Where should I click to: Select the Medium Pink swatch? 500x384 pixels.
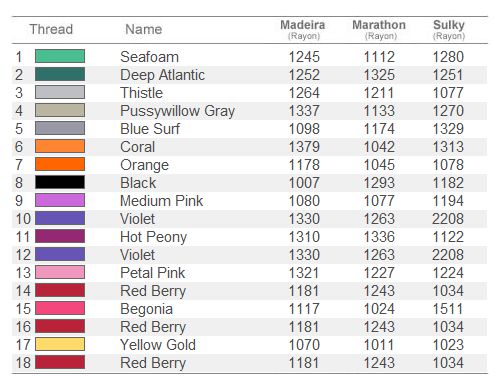(x=60, y=200)
